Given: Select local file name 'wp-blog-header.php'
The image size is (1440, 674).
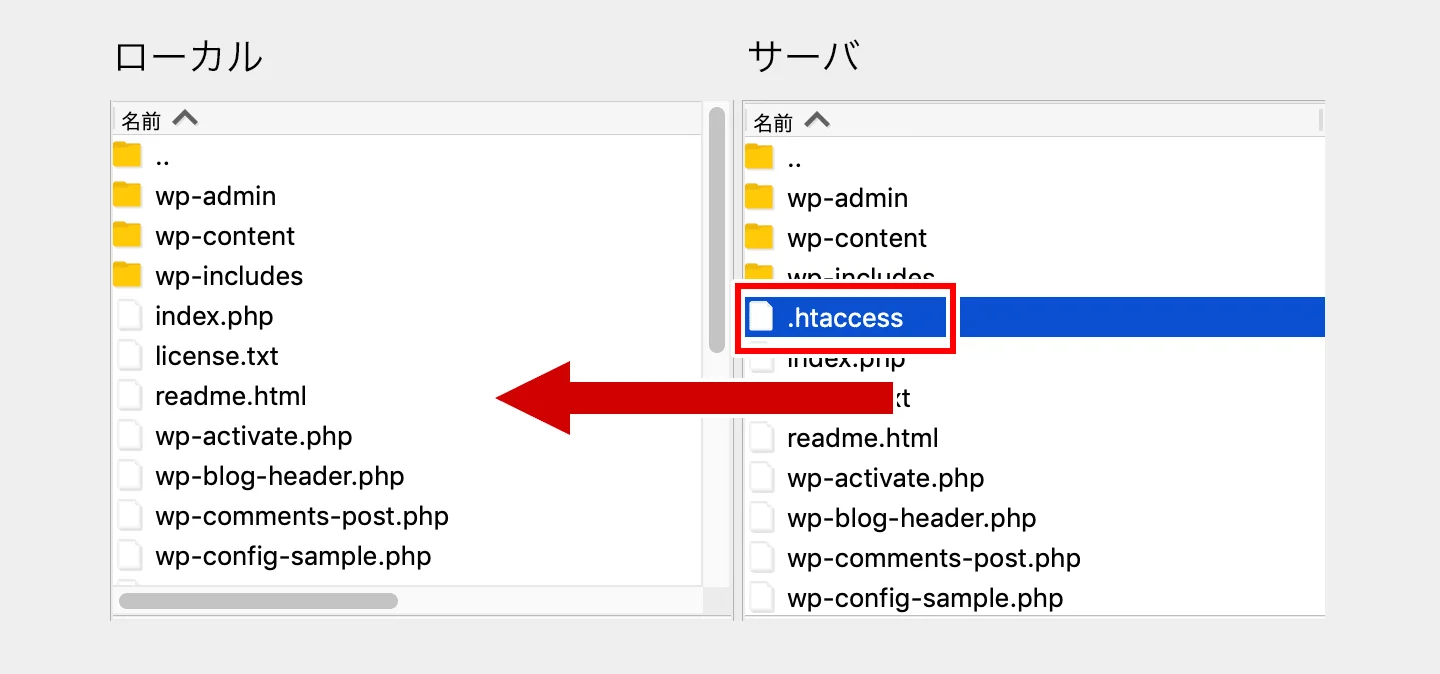Looking at the screenshot, I should tap(280, 476).
